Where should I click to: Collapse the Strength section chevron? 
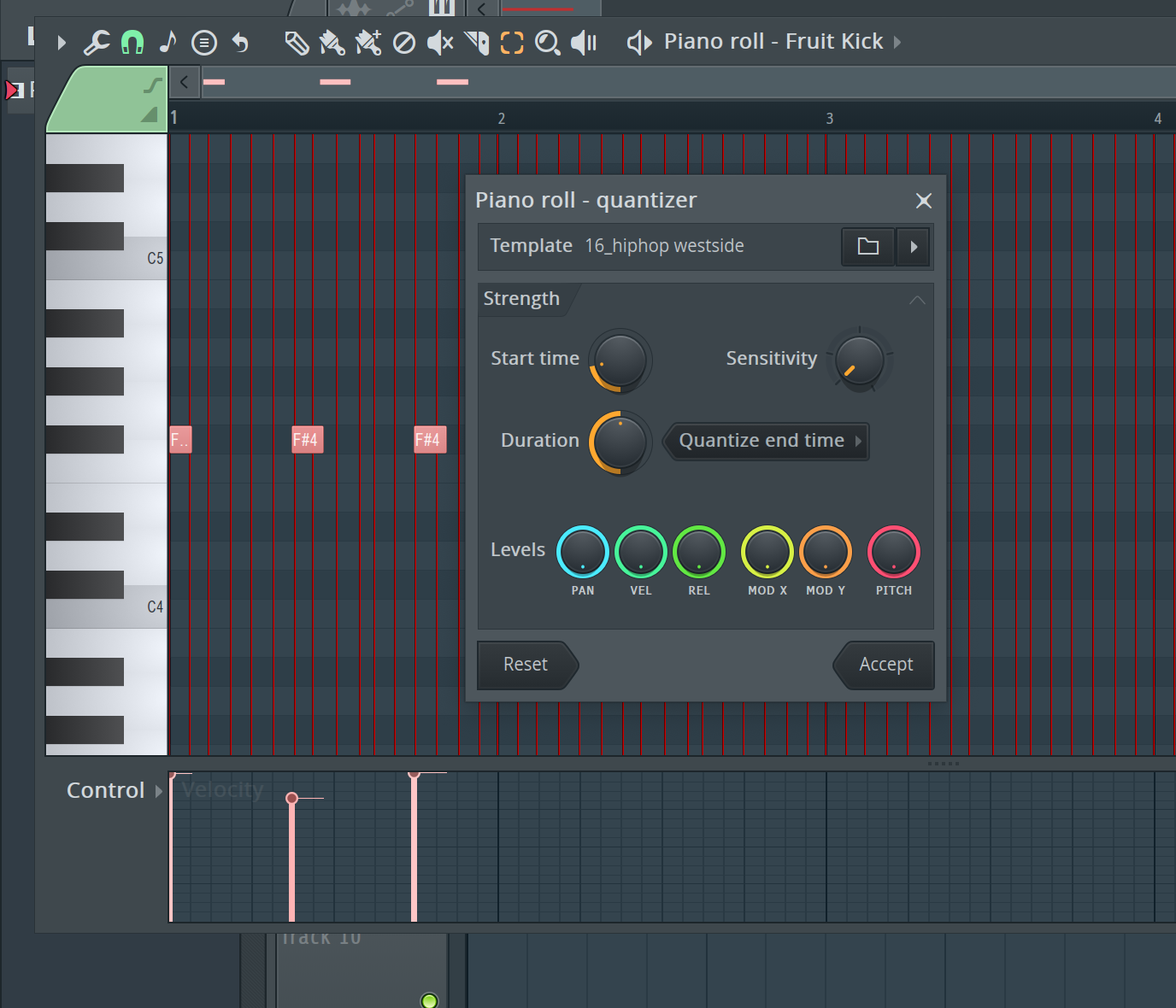coord(917,300)
